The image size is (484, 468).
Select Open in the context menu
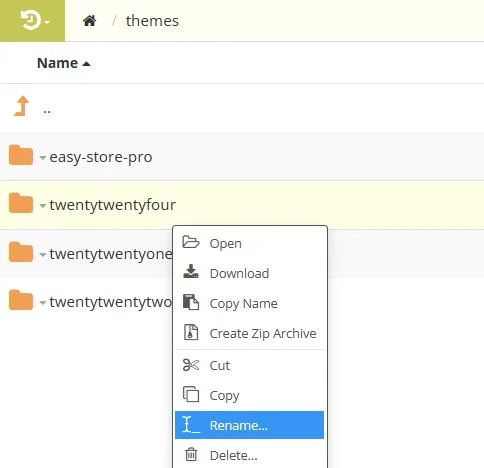pyautogui.click(x=249, y=243)
